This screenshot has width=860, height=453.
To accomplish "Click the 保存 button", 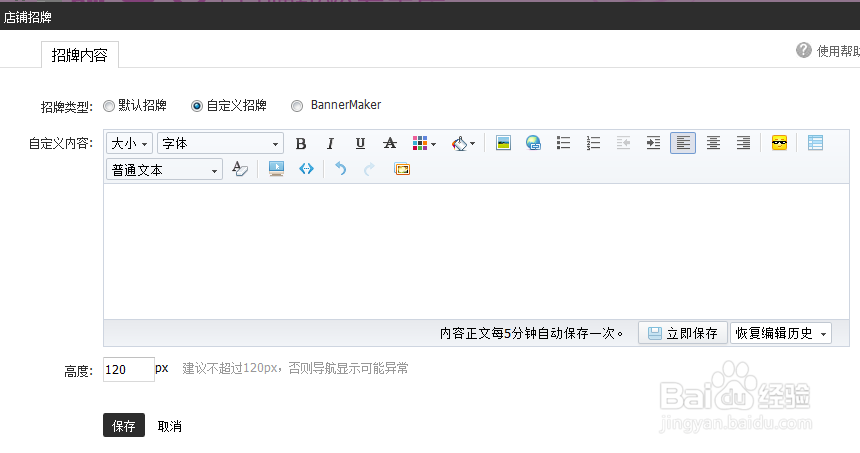I will tap(124, 426).
